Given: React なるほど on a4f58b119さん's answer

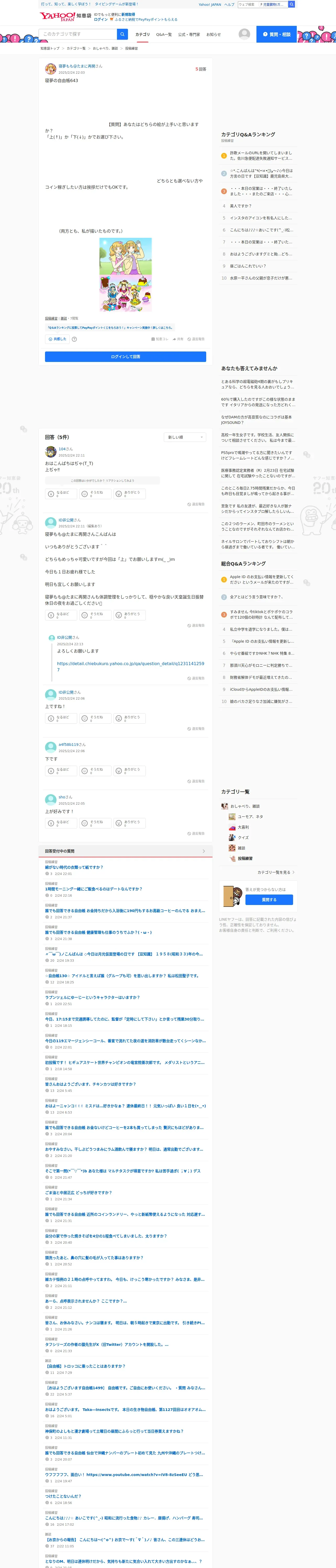Looking at the screenshot, I should pyautogui.click(x=61, y=771).
